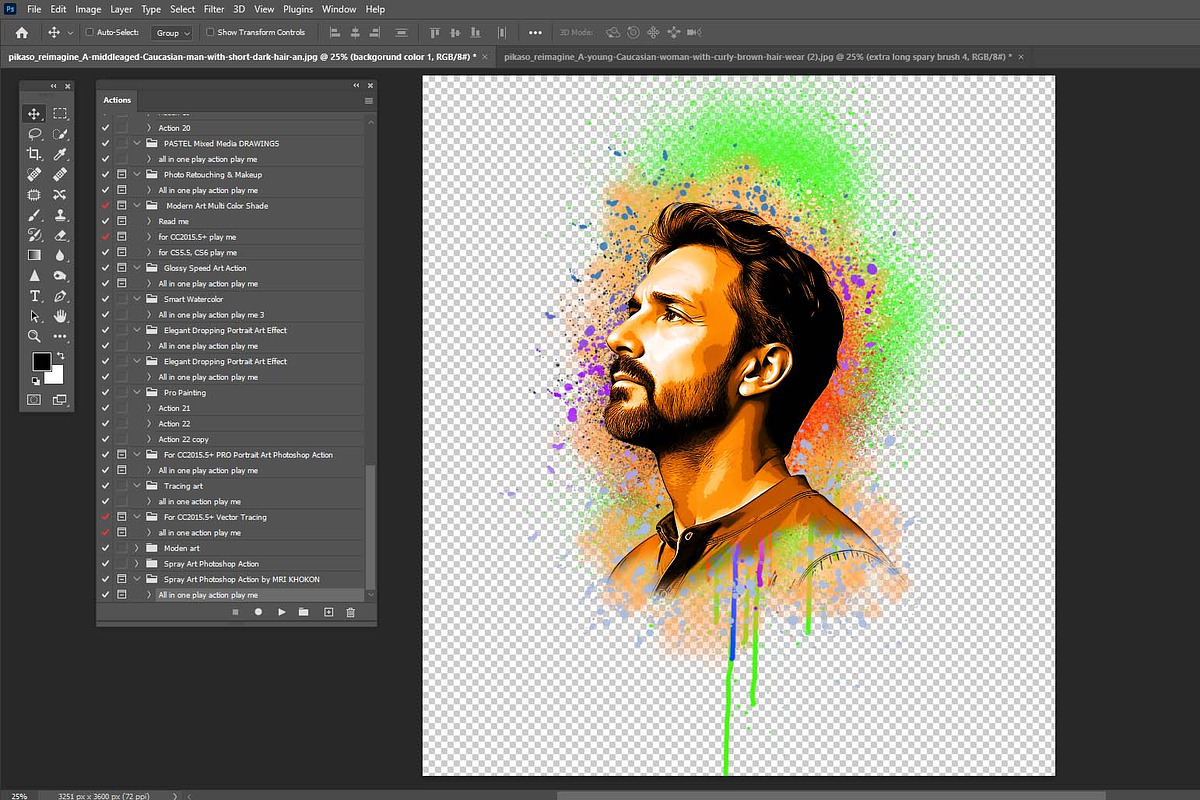Select the Actions panel tab
Image resolution: width=1200 pixels, height=800 pixels.
(117, 100)
